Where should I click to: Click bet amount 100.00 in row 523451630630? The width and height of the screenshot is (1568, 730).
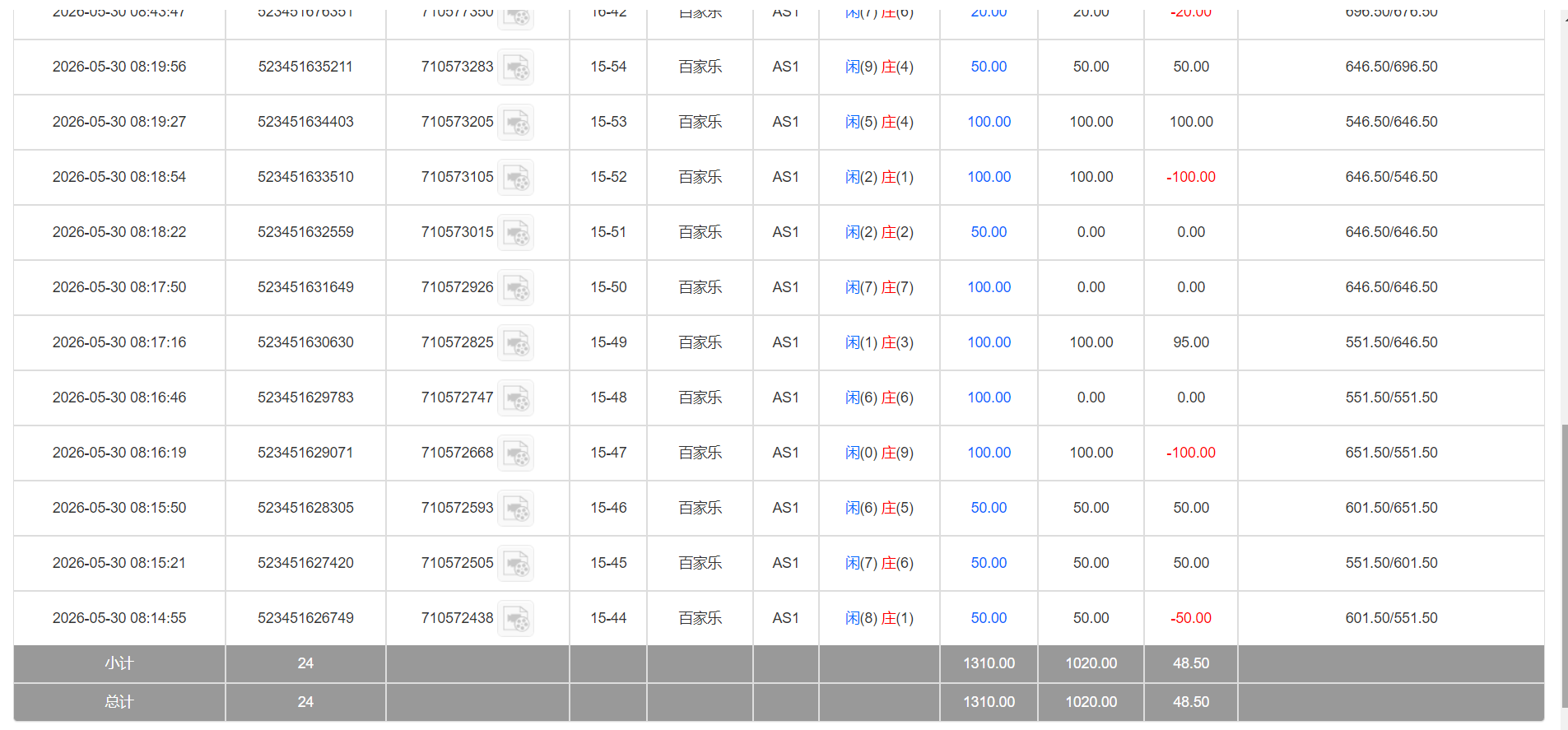989,342
